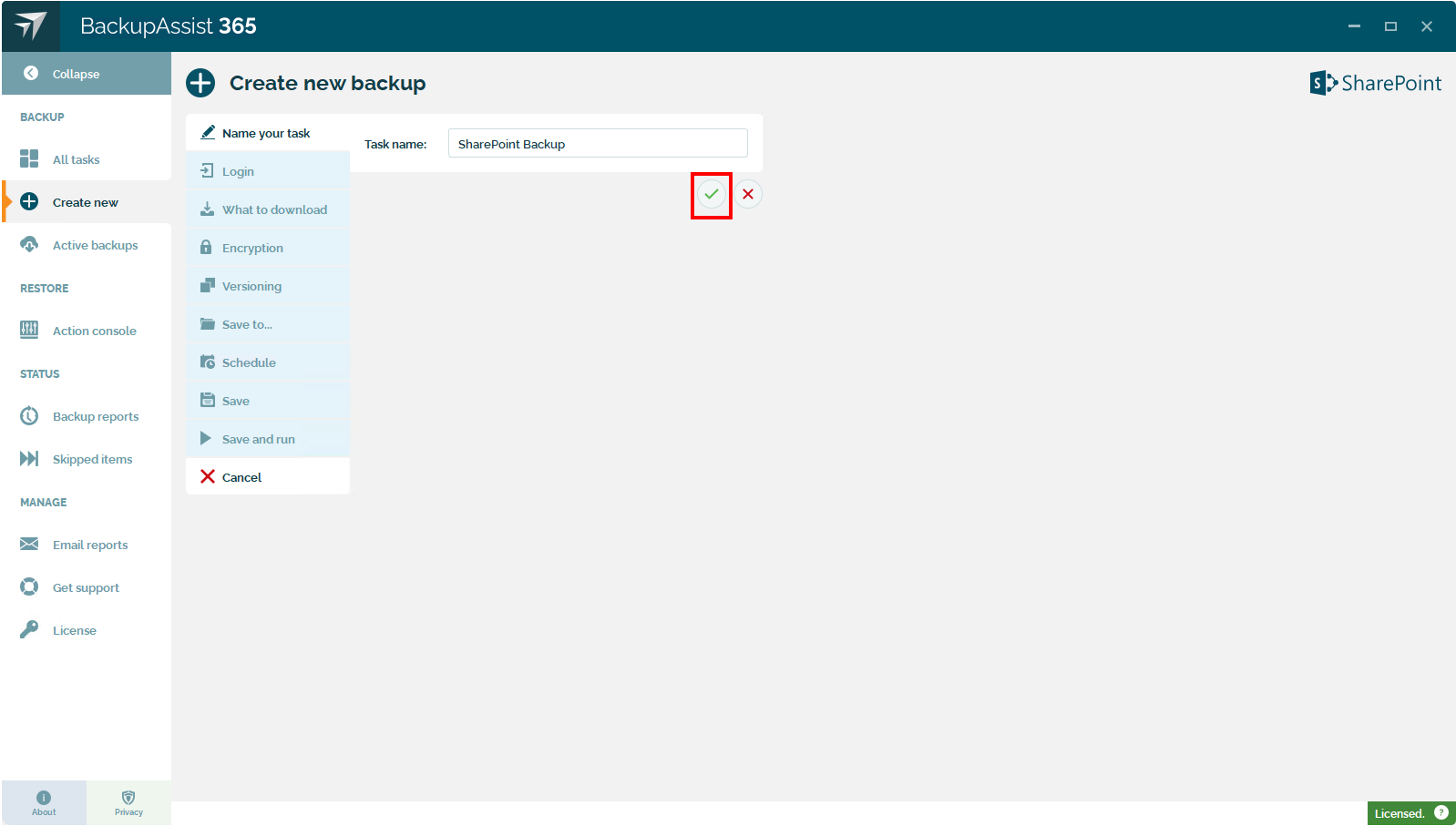Open the Versioning step
The height and width of the screenshot is (826, 1456).
(x=268, y=286)
